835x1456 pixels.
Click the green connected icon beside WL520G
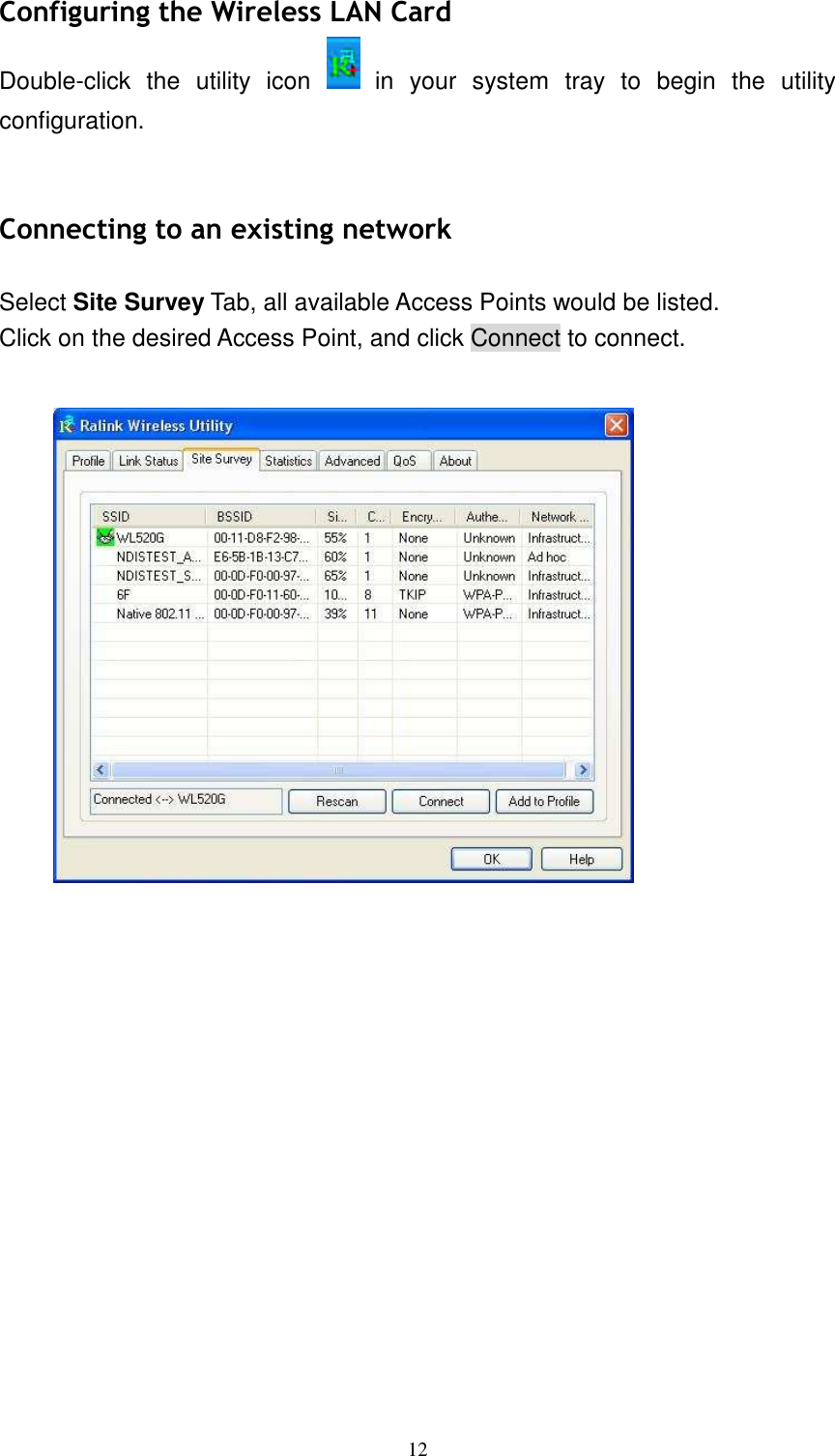click(105, 537)
